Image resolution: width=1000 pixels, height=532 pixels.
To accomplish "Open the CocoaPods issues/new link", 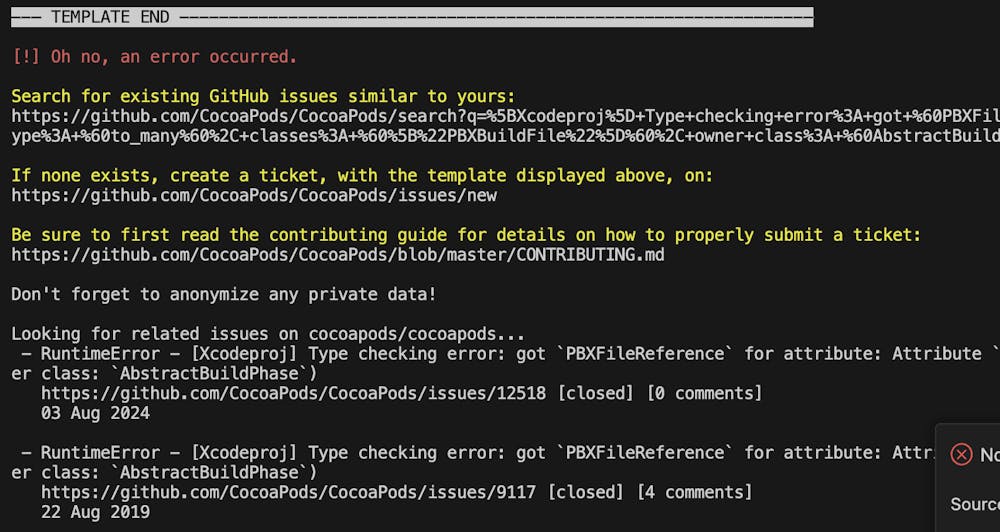I will [x=254, y=195].
